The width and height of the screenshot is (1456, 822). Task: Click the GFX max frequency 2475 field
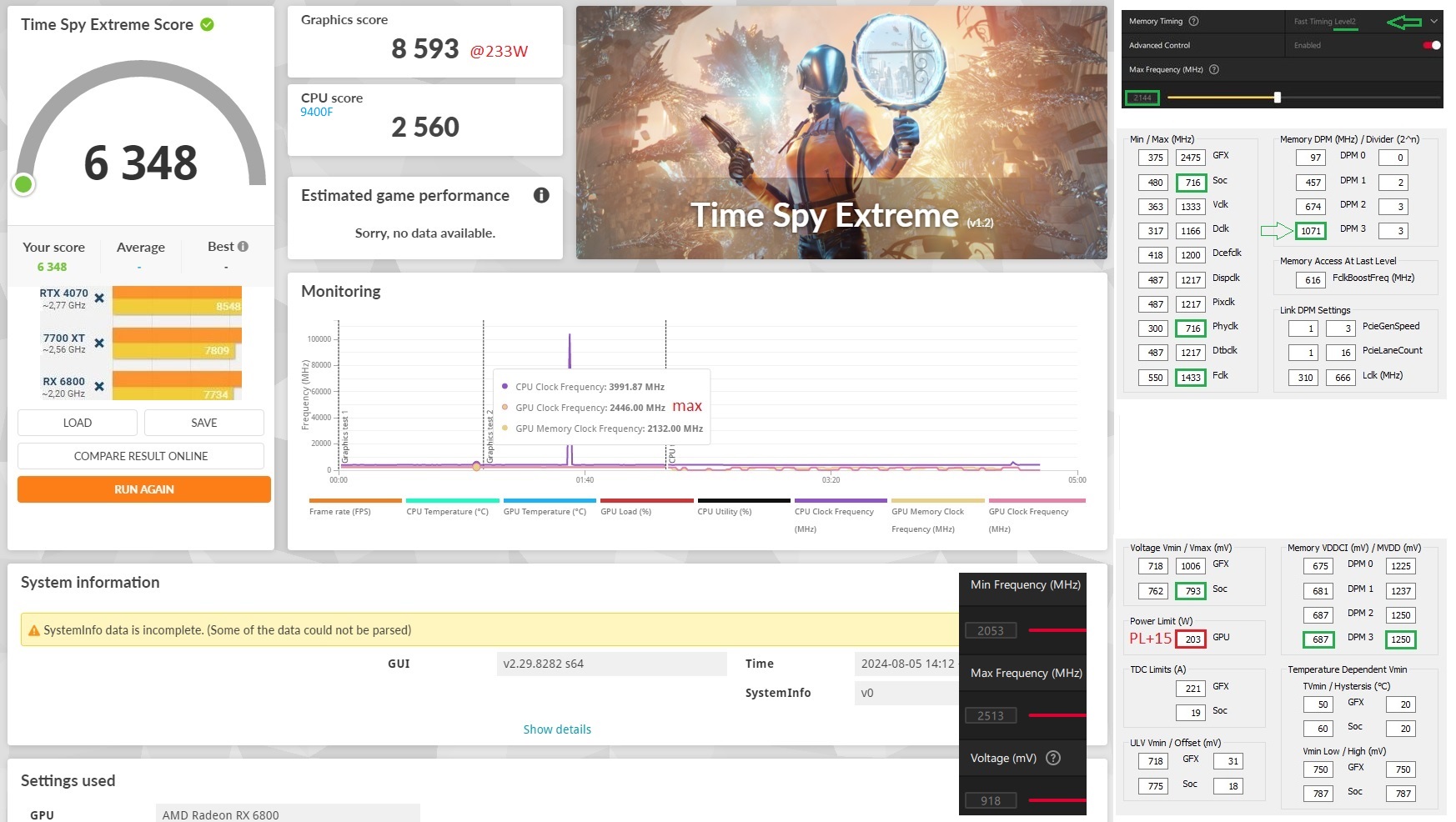pyautogui.click(x=1191, y=158)
